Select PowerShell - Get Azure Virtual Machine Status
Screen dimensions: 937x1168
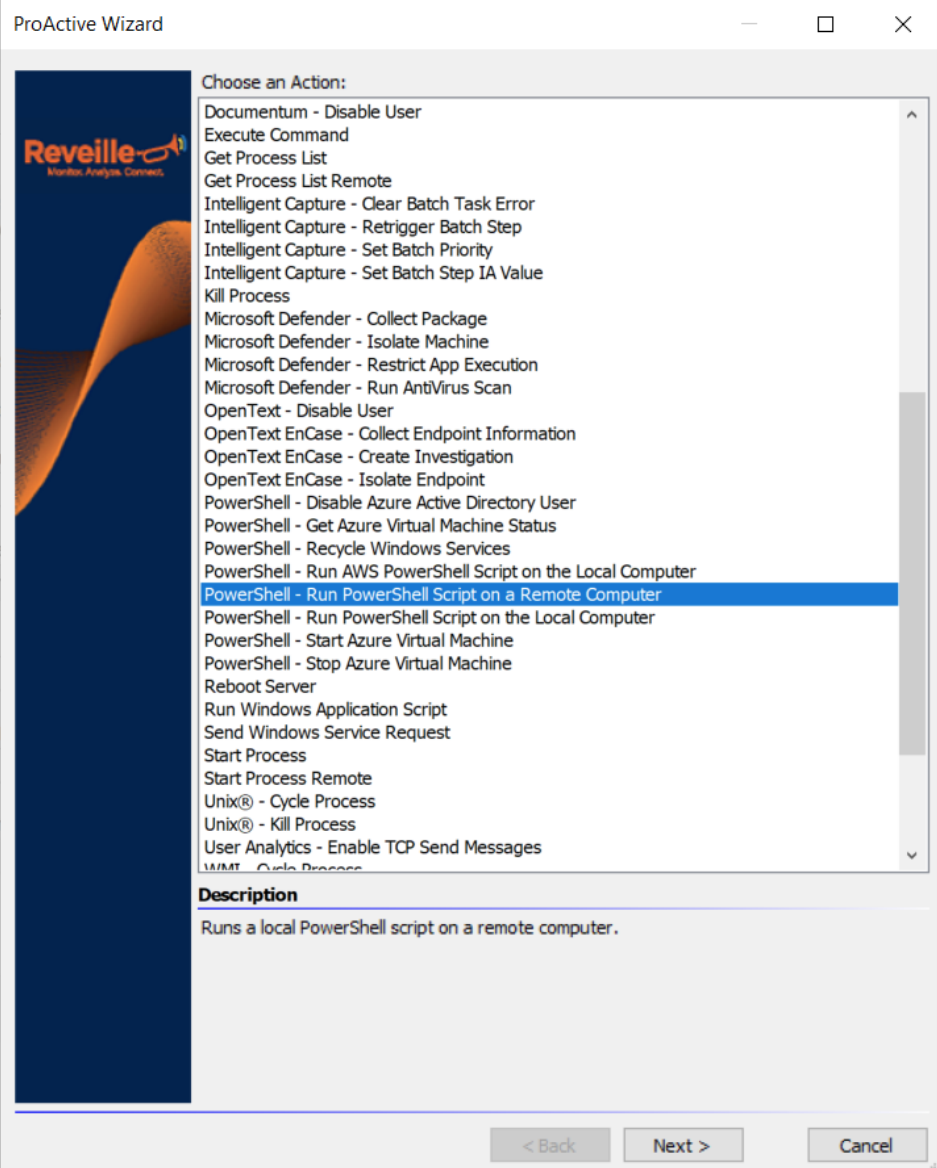[x=549, y=526]
